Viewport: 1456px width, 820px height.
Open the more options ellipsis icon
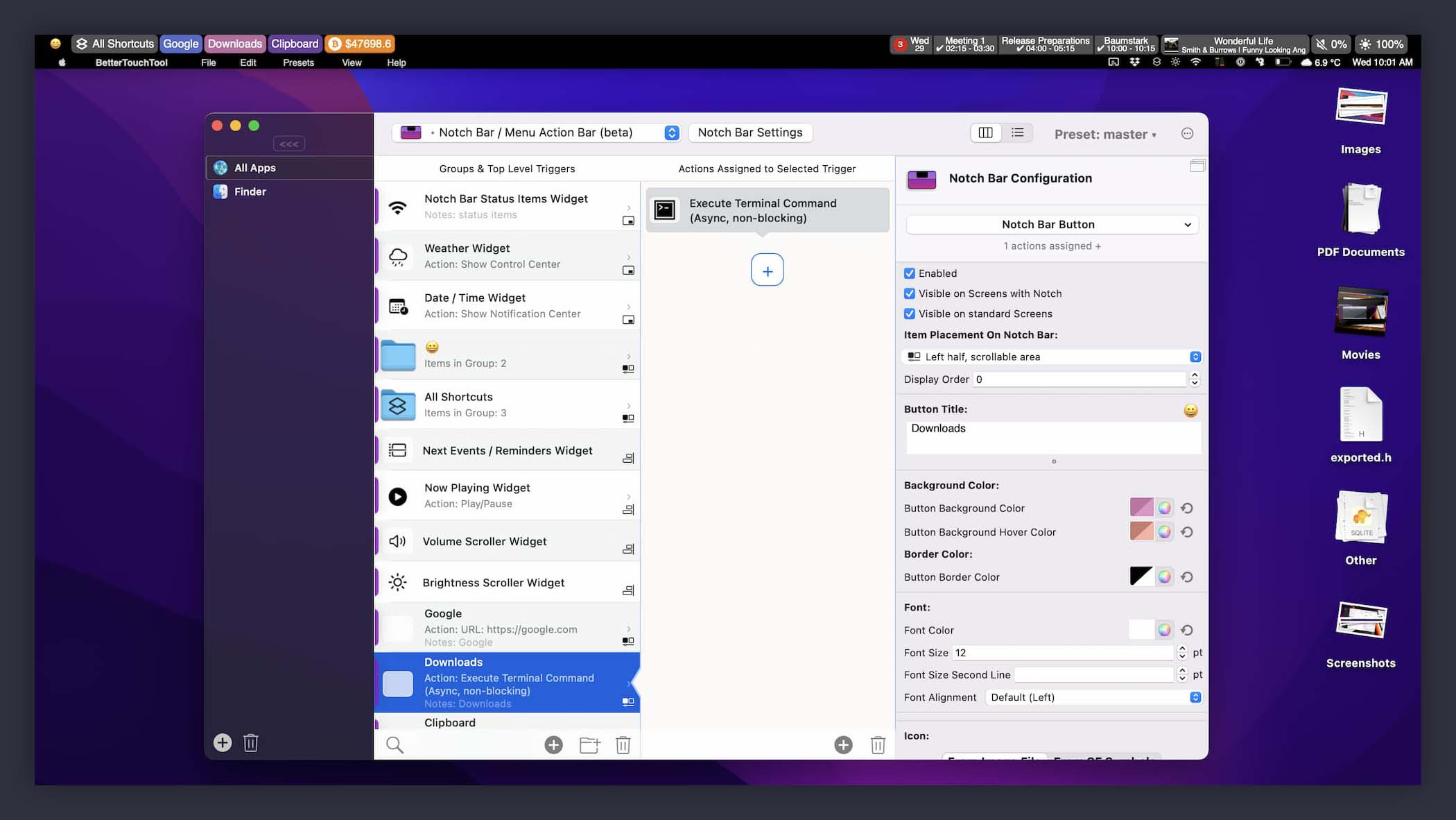tap(1187, 133)
